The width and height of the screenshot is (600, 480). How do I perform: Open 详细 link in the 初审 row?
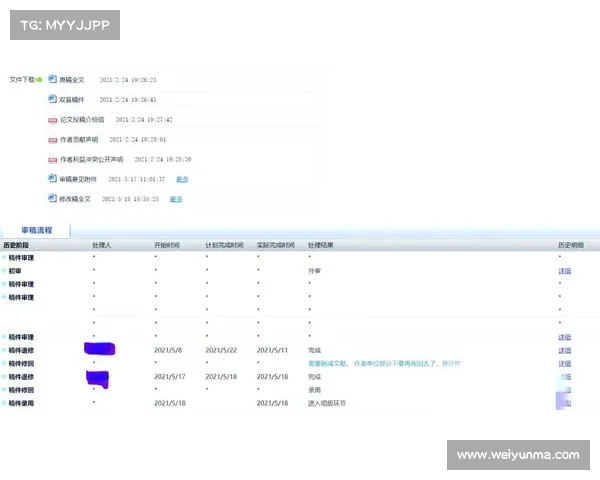pyautogui.click(x=565, y=271)
